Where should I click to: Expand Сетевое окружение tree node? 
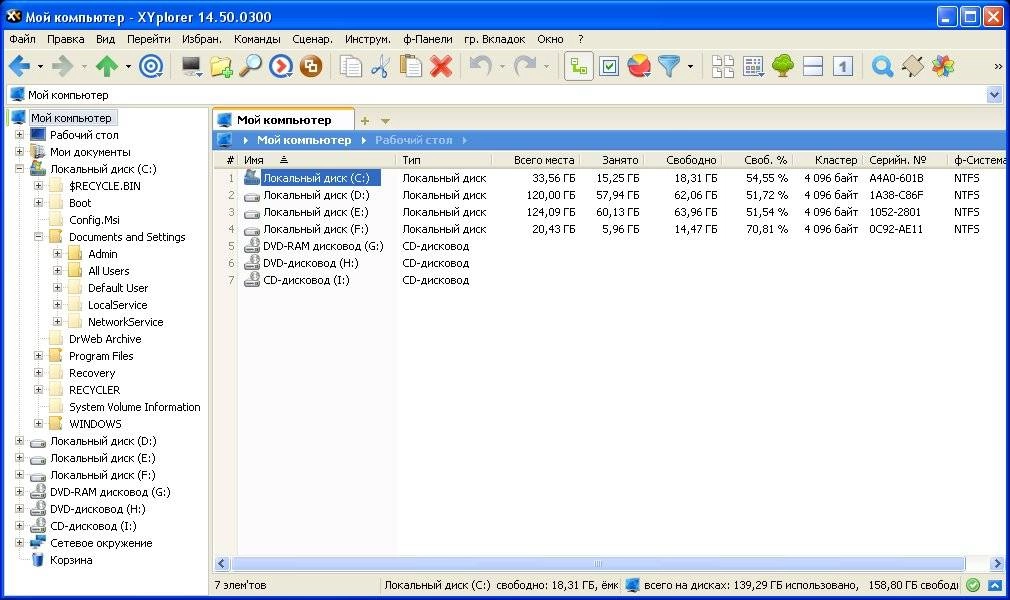[19, 543]
